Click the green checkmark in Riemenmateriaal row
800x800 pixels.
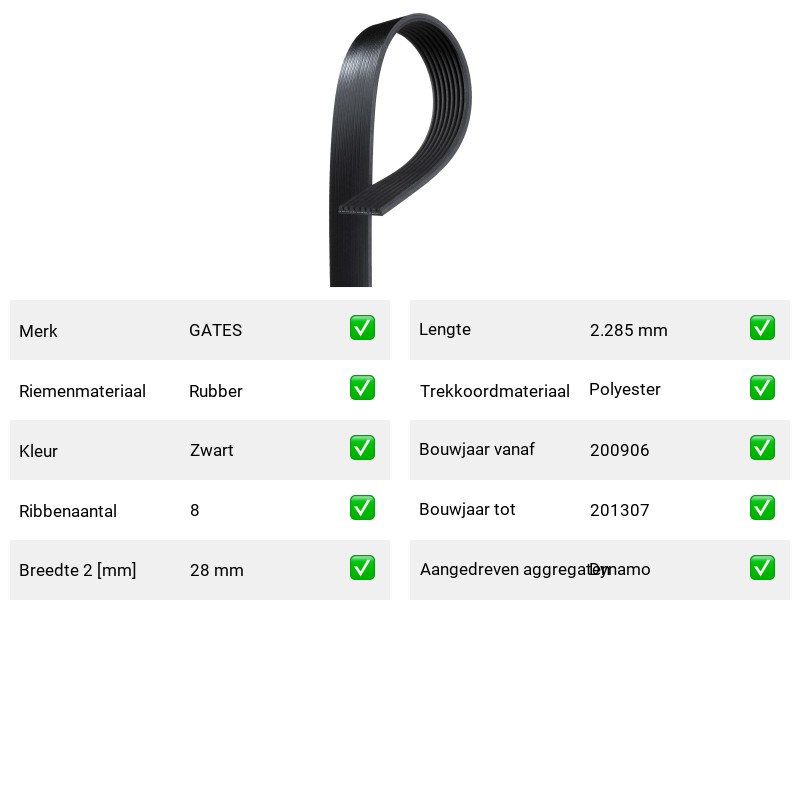pos(362,388)
